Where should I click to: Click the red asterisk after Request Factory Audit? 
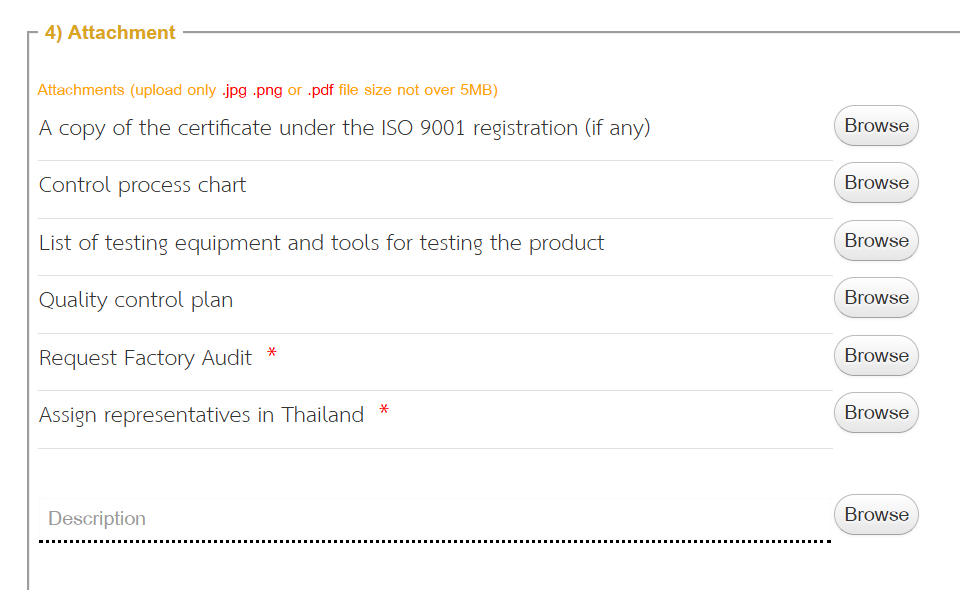(x=272, y=354)
